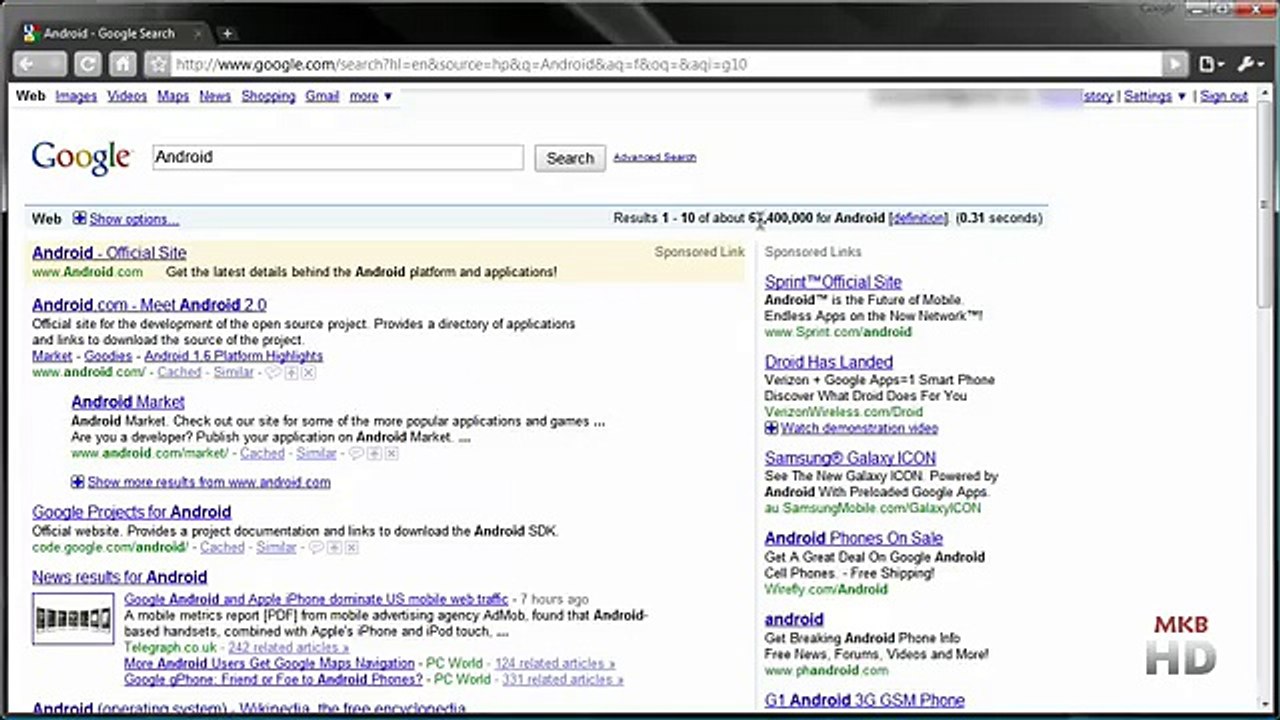Open Cached link for www.android.com/ result
The image size is (1280, 720).
[179, 372]
